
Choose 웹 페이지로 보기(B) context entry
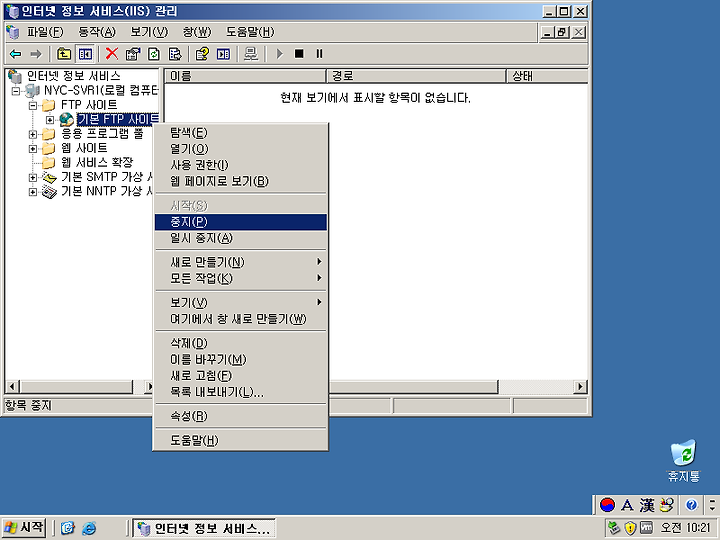click(241, 181)
